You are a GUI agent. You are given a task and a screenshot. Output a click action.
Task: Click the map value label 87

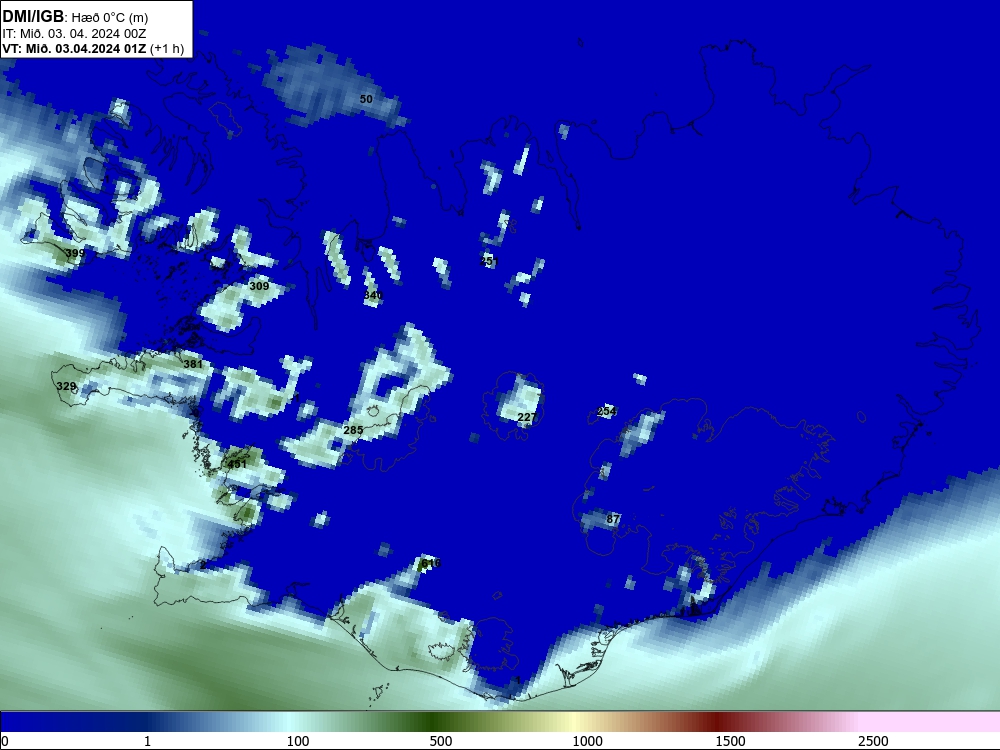pyautogui.click(x=613, y=518)
